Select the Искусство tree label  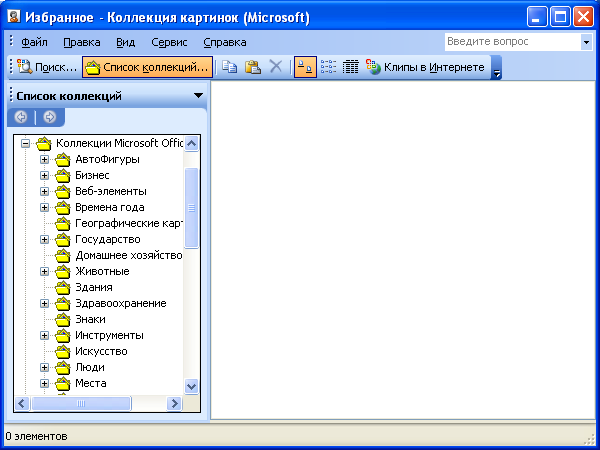[101, 351]
